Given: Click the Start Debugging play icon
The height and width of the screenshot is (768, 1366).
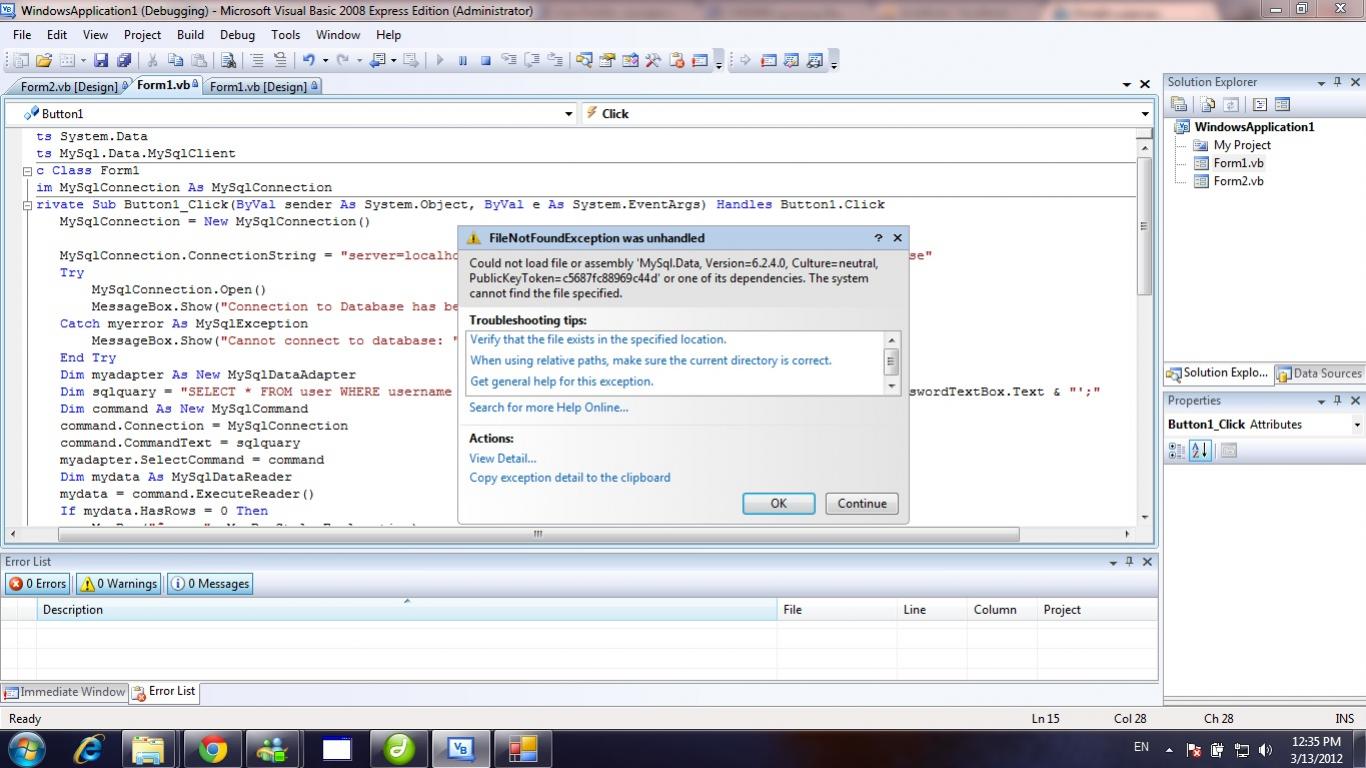Looking at the screenshot, I should (440, 61).
